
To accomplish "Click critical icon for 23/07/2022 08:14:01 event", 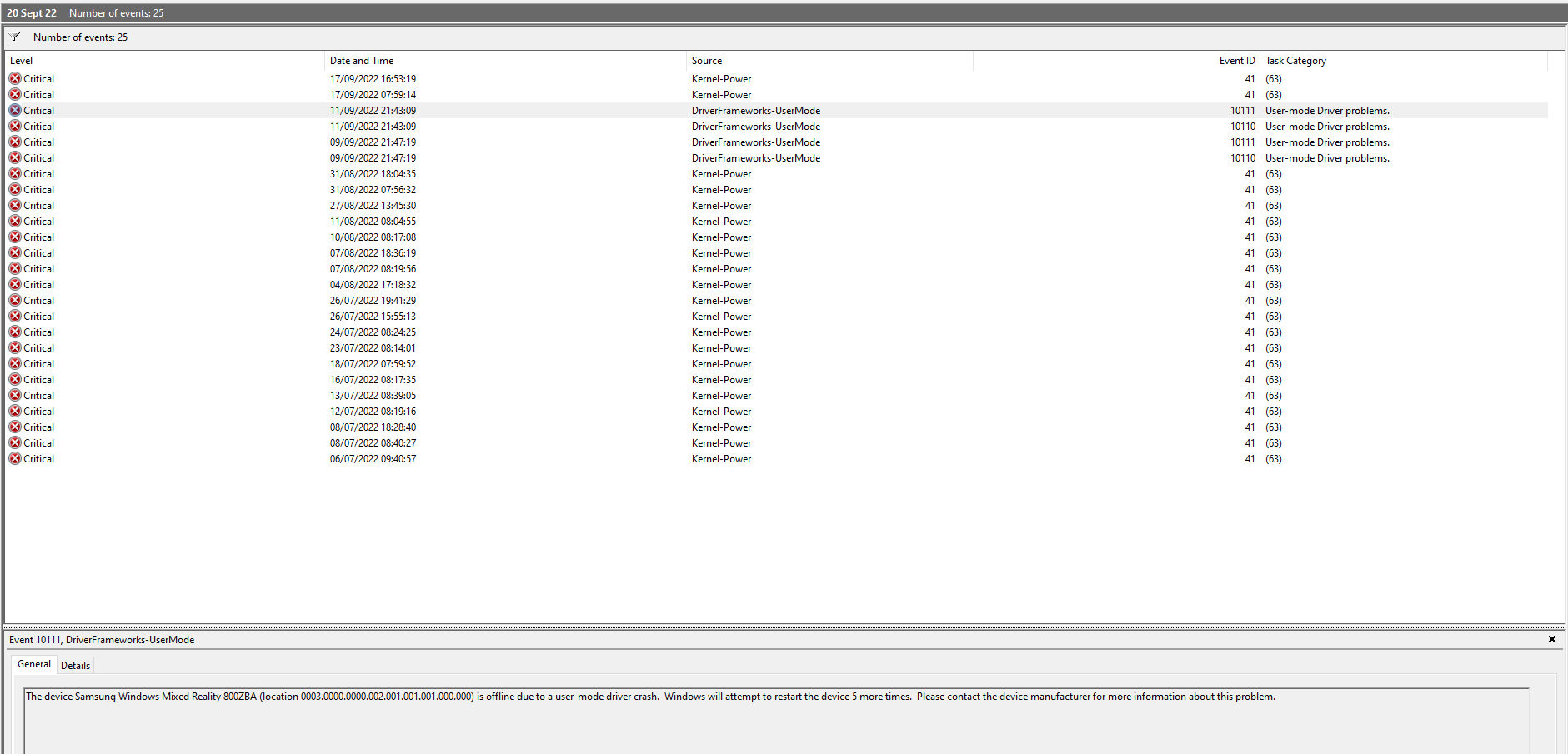I will point(15,347).
